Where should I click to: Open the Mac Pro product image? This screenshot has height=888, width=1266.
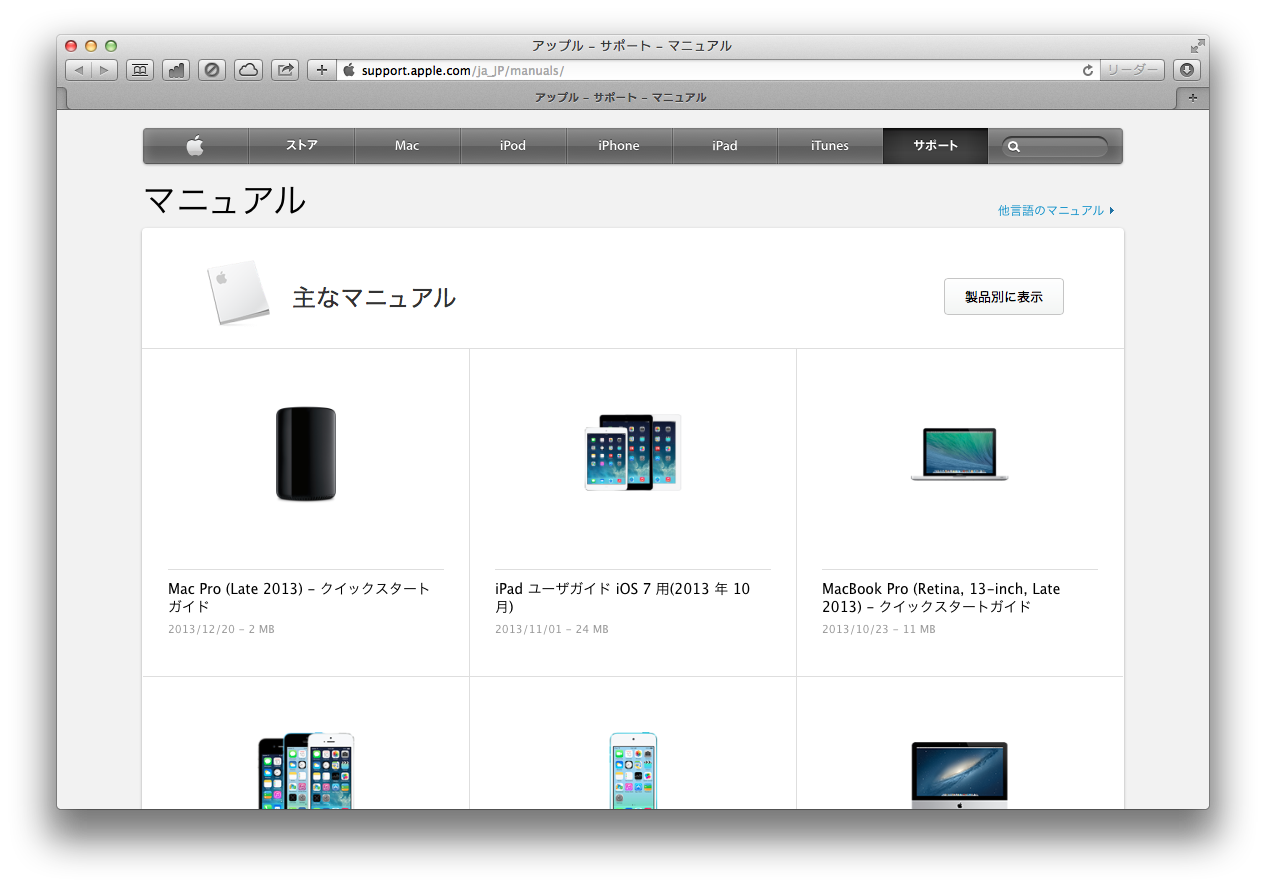306,454
